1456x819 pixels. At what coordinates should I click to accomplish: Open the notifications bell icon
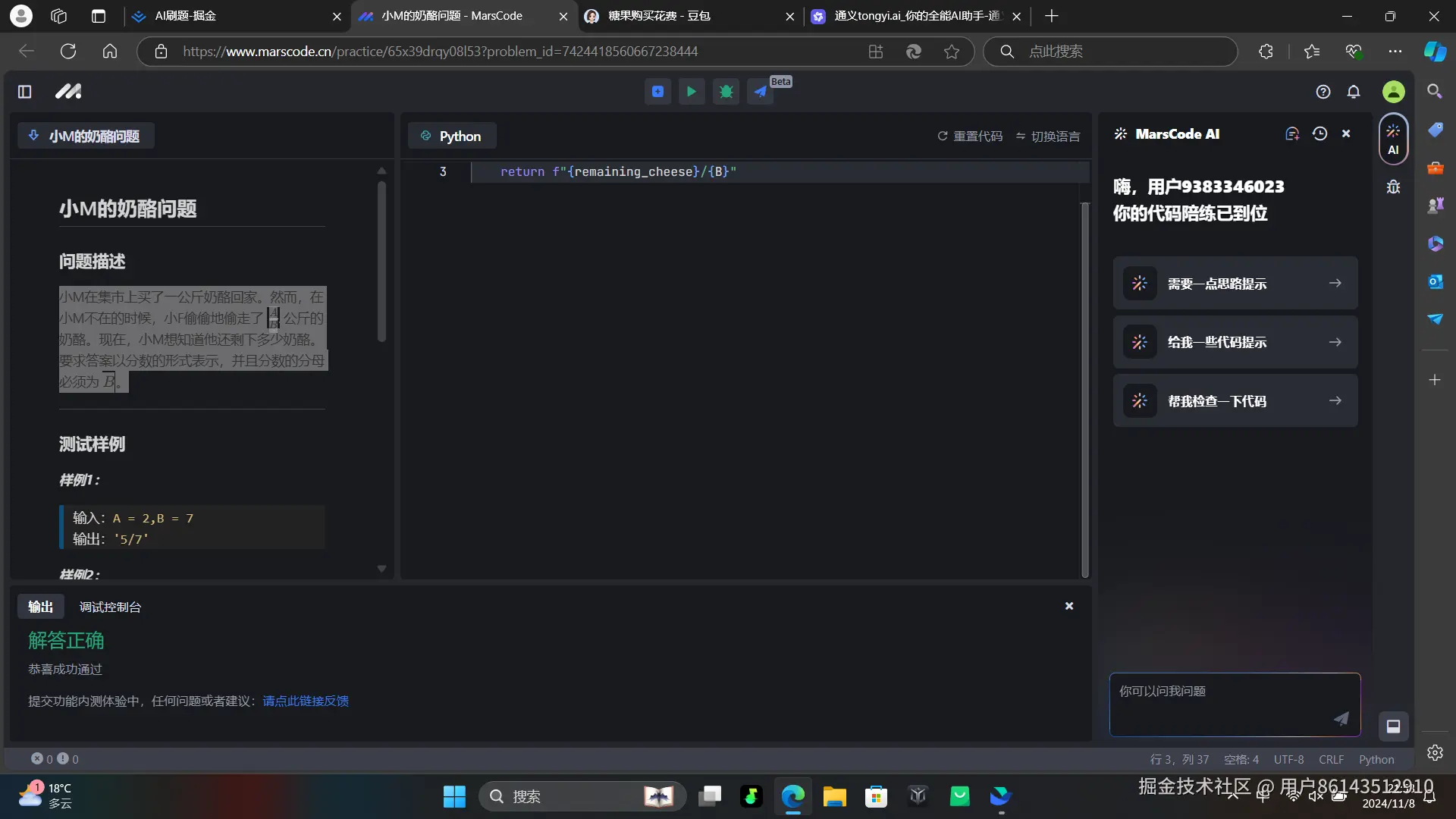click(x=1354, y=92)
